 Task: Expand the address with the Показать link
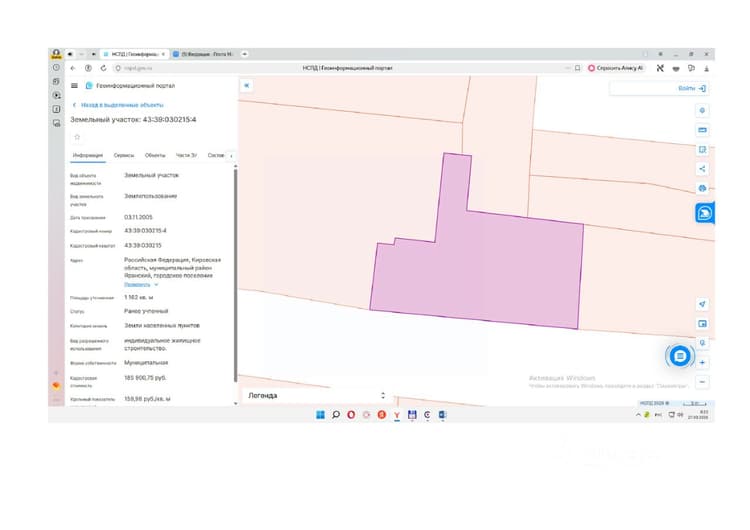[141, 285]
